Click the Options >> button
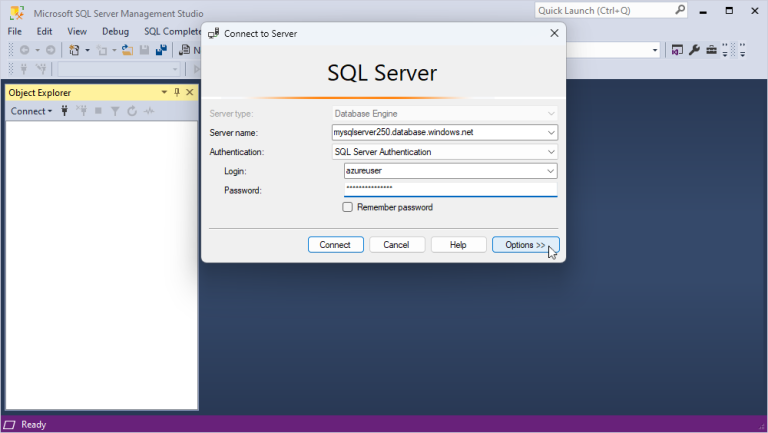Image resolution: width=768 pixels, height=433 pixels. [526, 244]
